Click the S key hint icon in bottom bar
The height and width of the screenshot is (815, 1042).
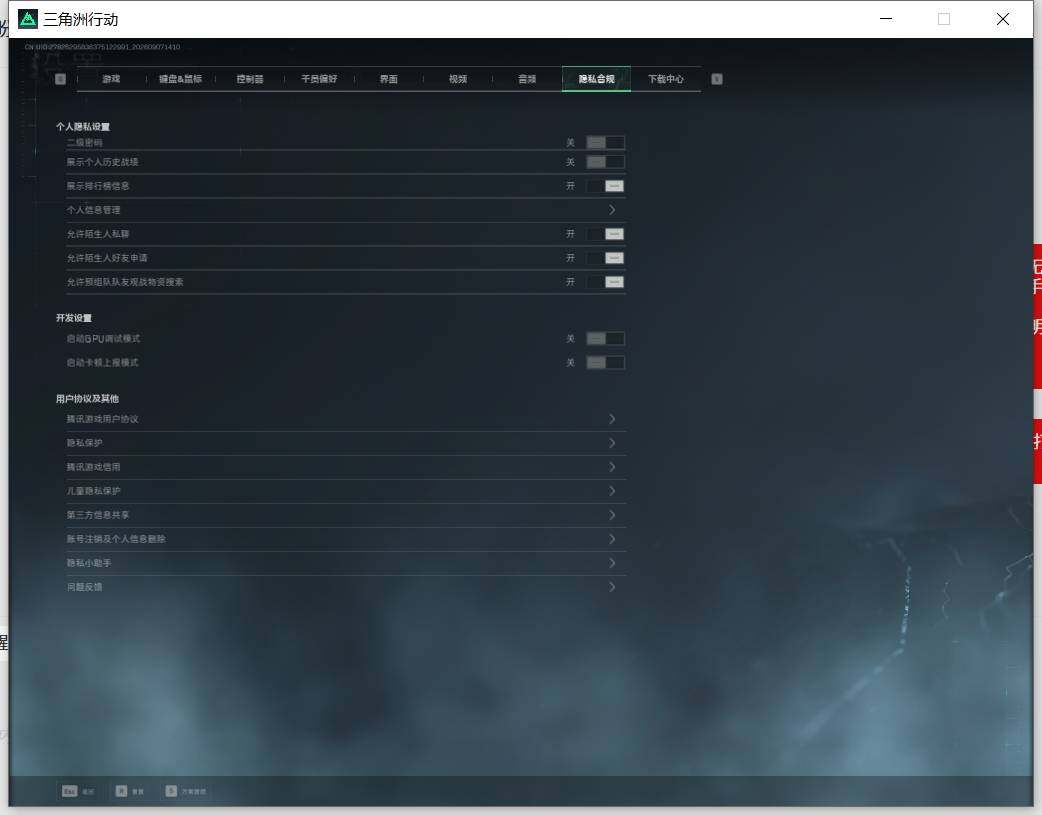pyautogui.click(x=171, y=791)
